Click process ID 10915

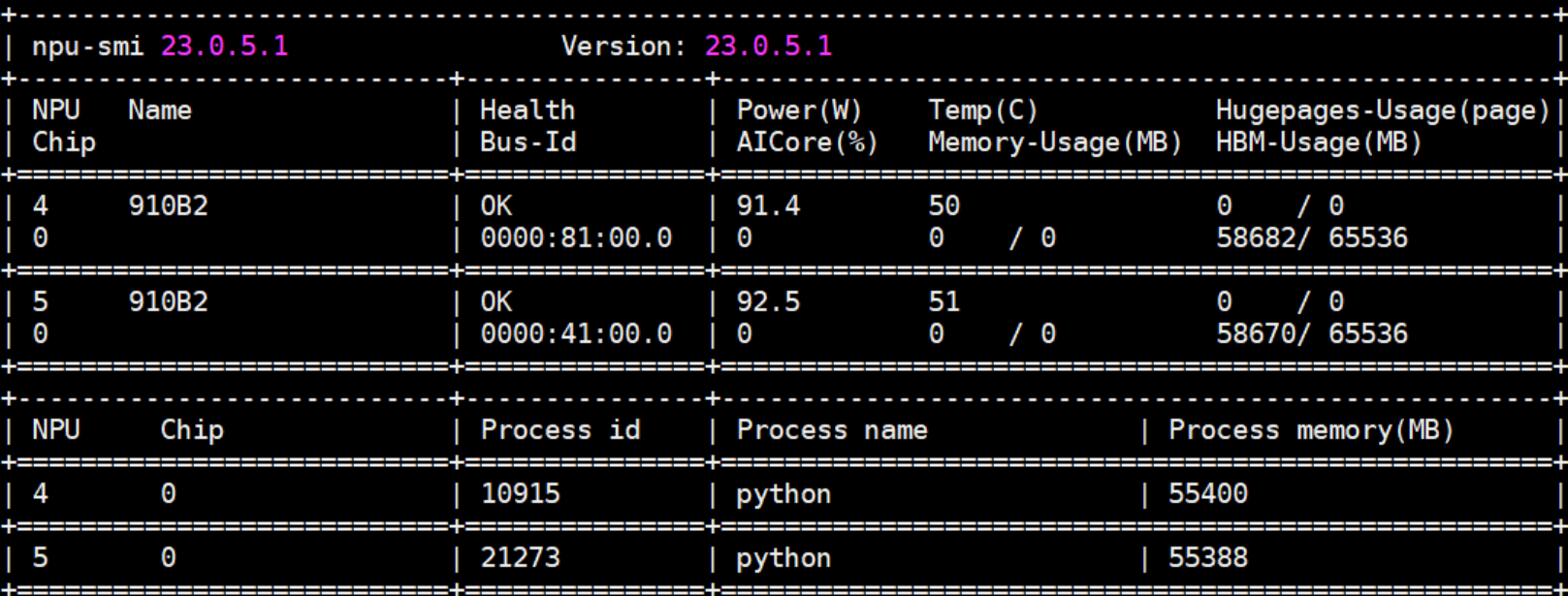(520, 493)
